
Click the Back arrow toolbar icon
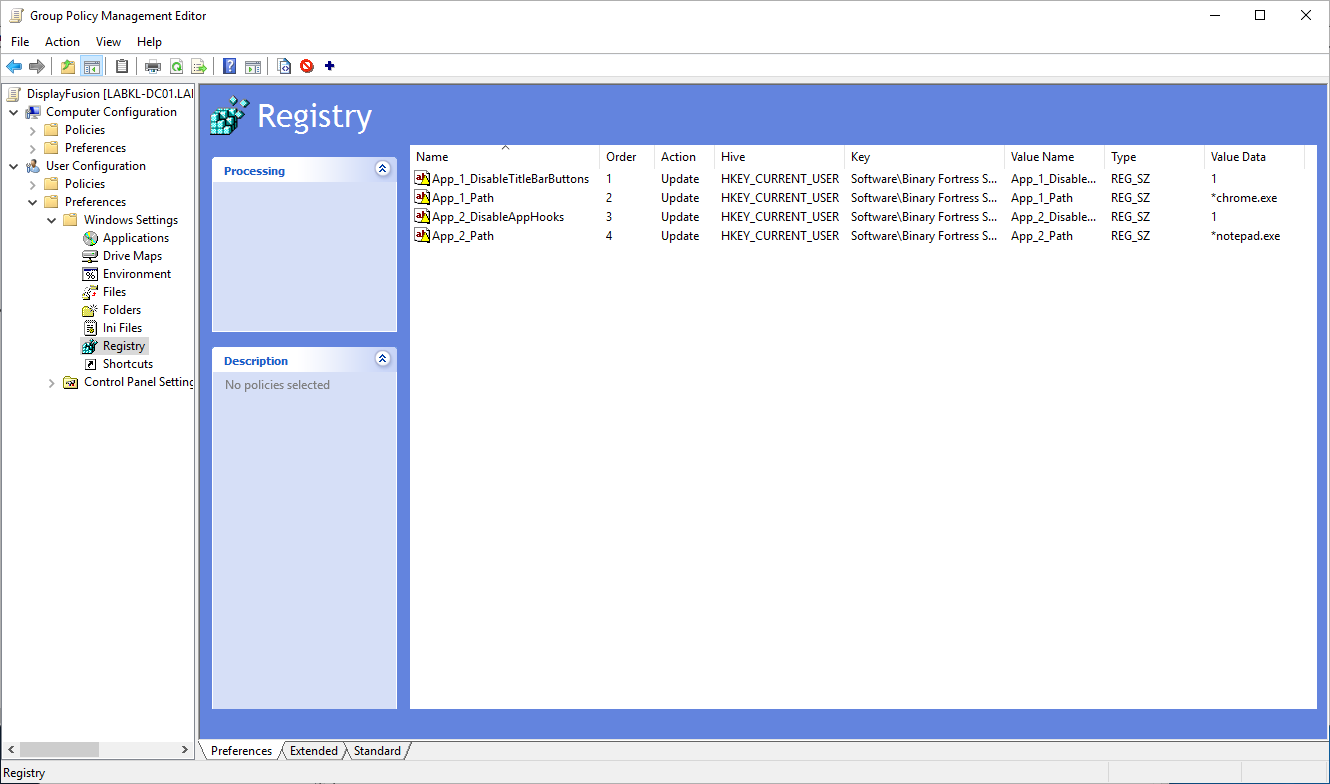coord(14,67)
